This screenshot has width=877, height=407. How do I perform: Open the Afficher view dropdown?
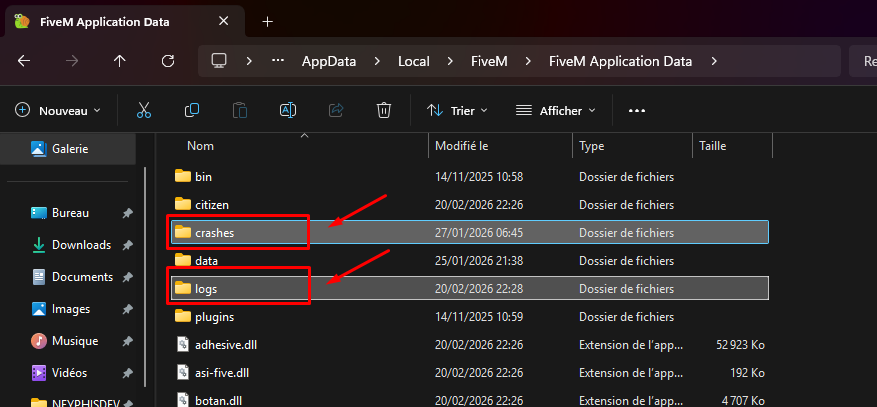coord(555,110)
